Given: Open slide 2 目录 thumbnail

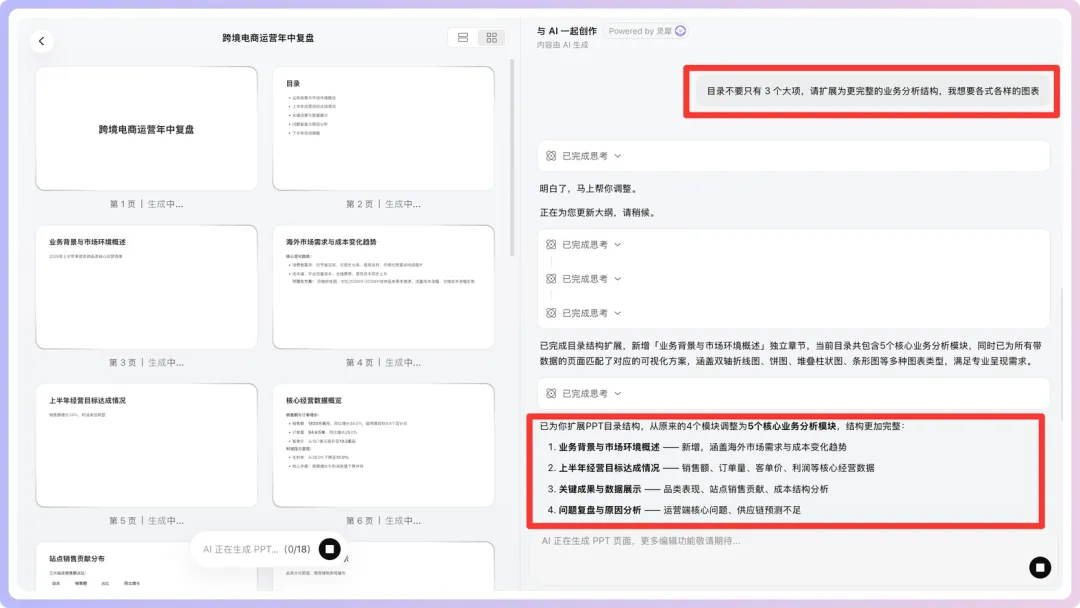Looking at the screenshot, I should point(384,129).
